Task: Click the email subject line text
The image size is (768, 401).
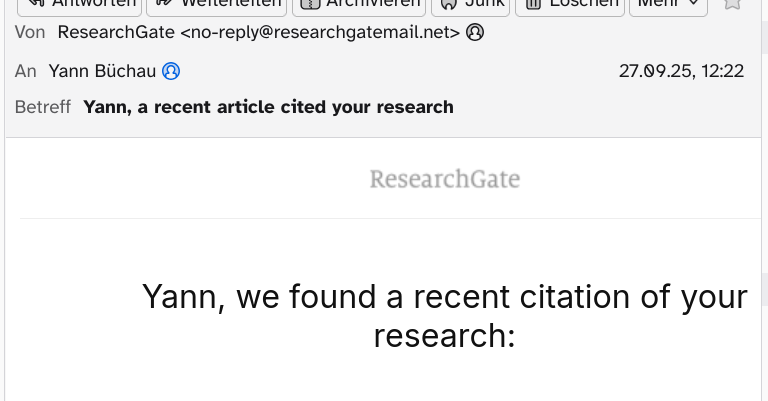Action: (x=268, y=107)
